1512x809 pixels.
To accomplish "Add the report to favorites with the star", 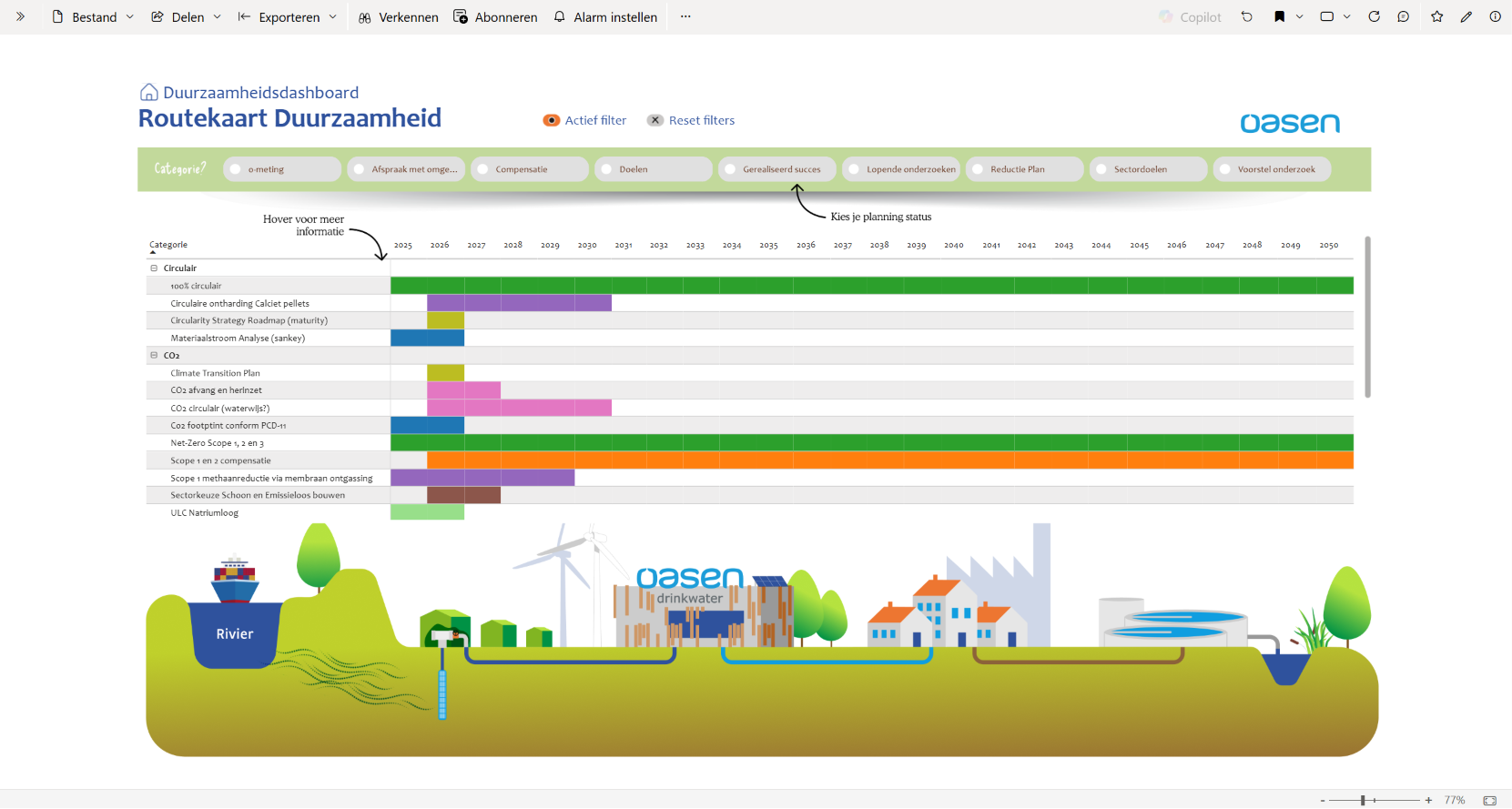I will (x=1437, y=16).
